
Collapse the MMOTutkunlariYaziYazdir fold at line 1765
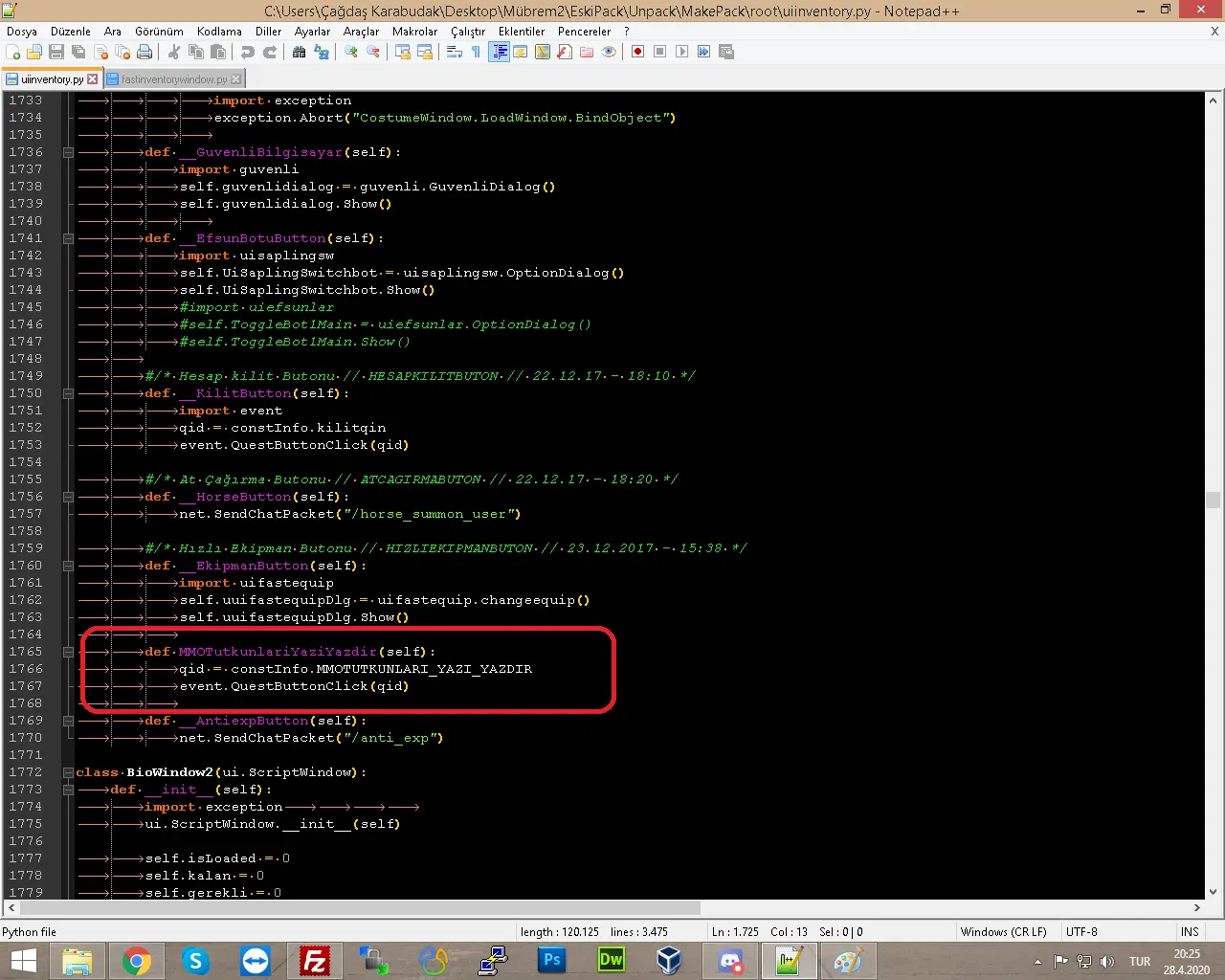68,652
